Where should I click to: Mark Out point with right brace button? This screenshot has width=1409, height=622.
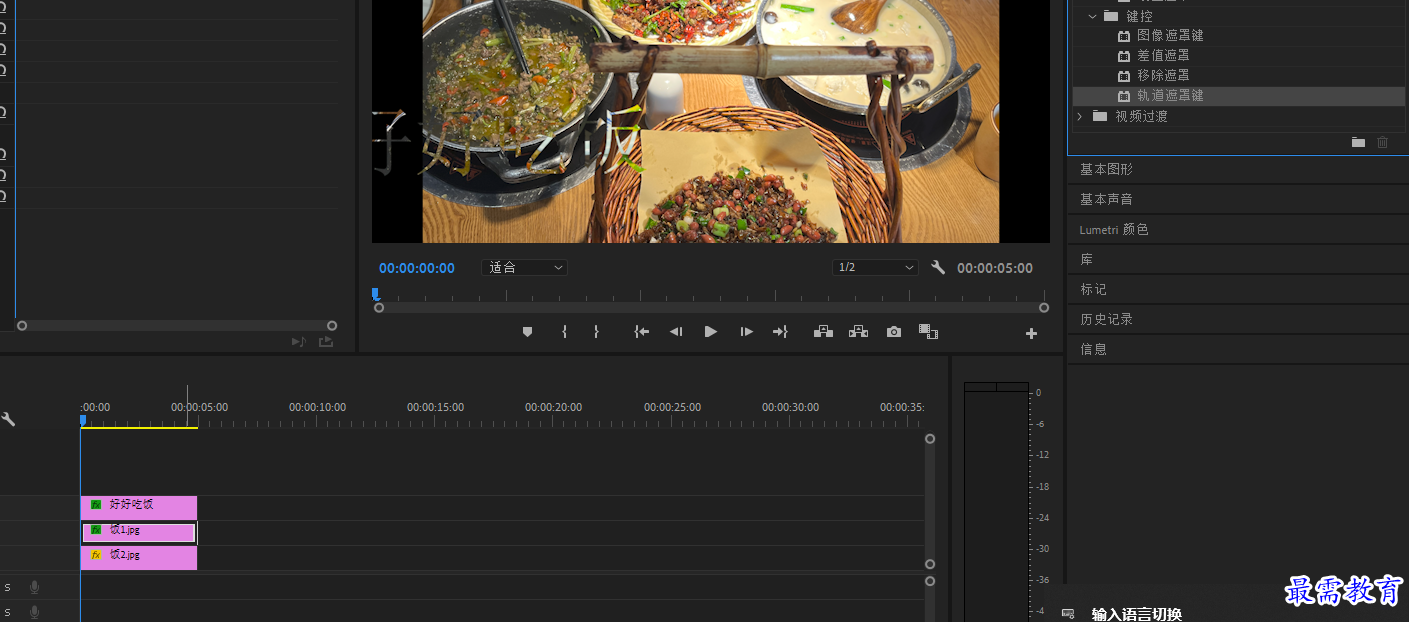click(x=596, y=332)
